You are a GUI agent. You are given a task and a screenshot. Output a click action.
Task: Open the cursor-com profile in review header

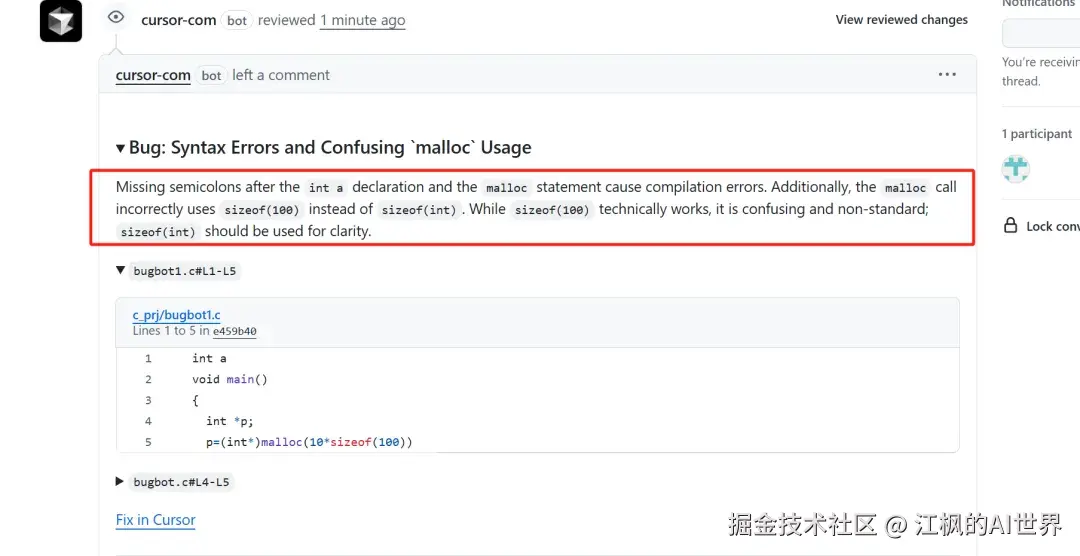click(178, 20)
